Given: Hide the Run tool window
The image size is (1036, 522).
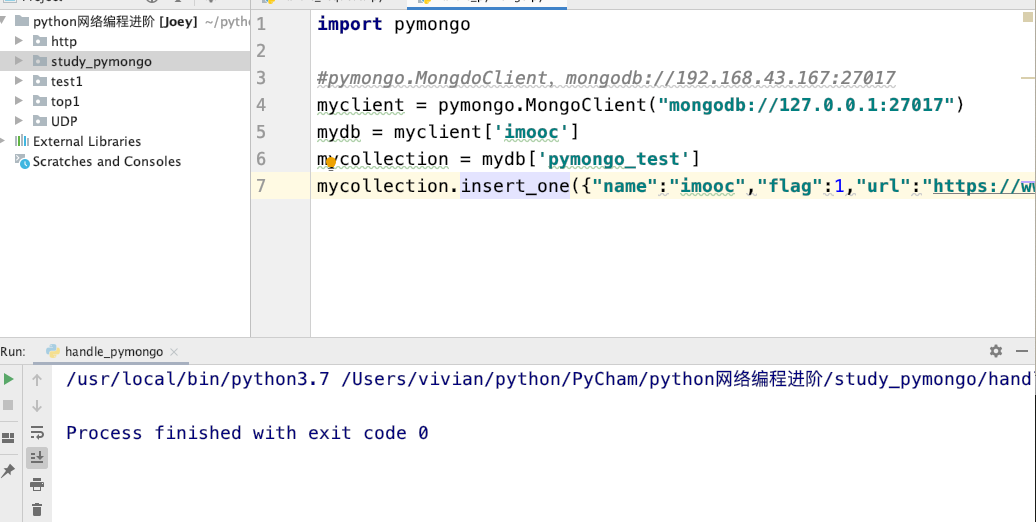Looking at the screenshot, I should point(1022,351).
